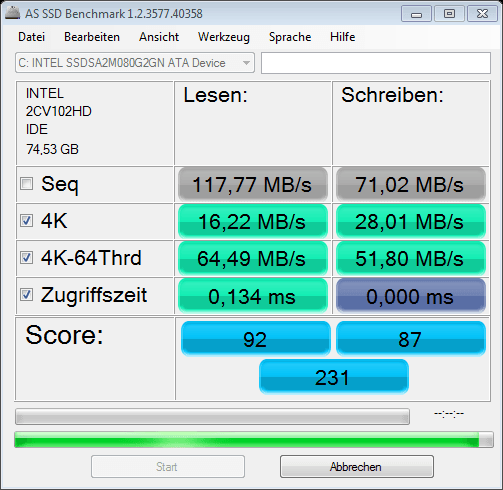Click the empty text field beside drive selector
Viewport: 503px width, 490px height.
coord(376,63)
